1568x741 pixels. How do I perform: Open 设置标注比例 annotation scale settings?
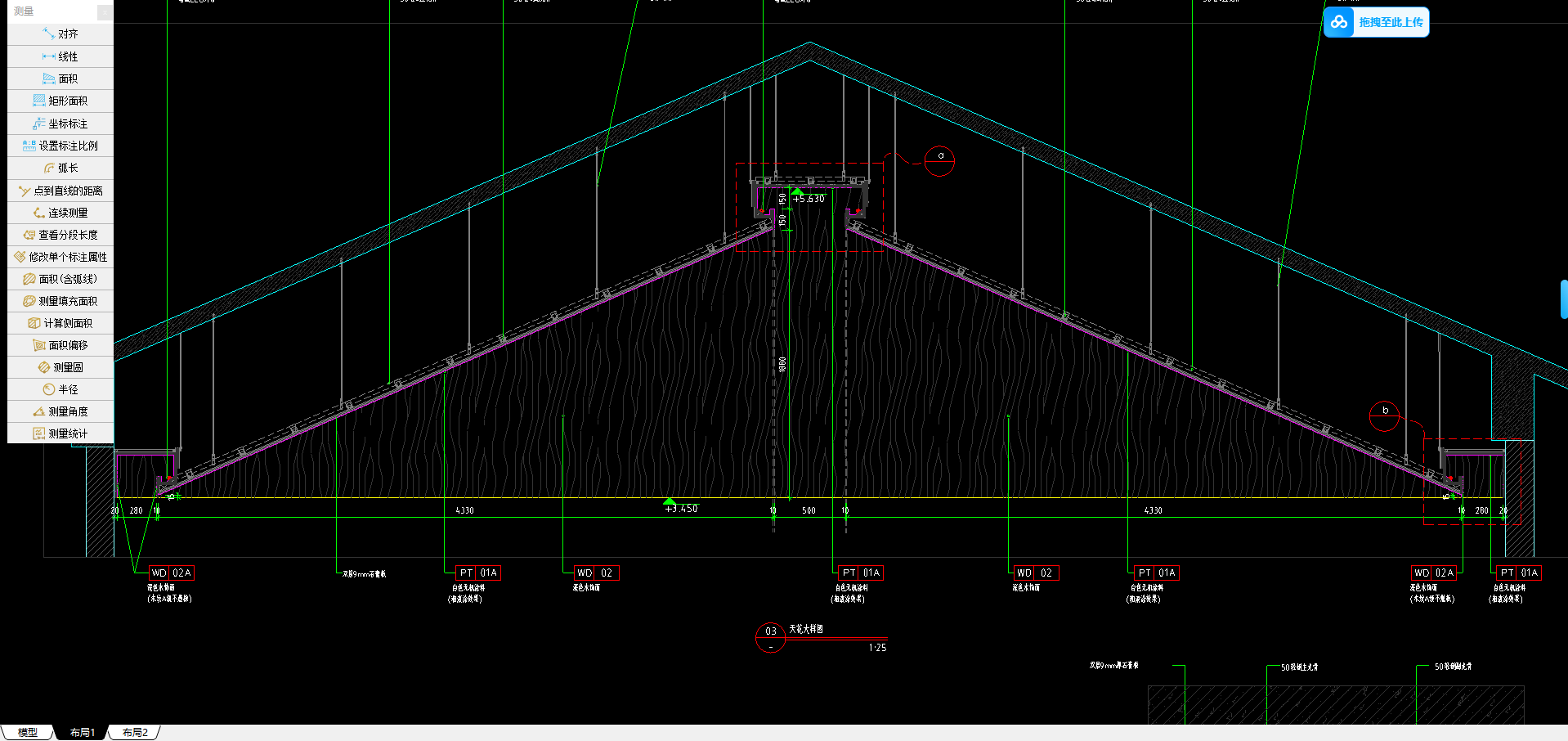[x=60, y=146]
